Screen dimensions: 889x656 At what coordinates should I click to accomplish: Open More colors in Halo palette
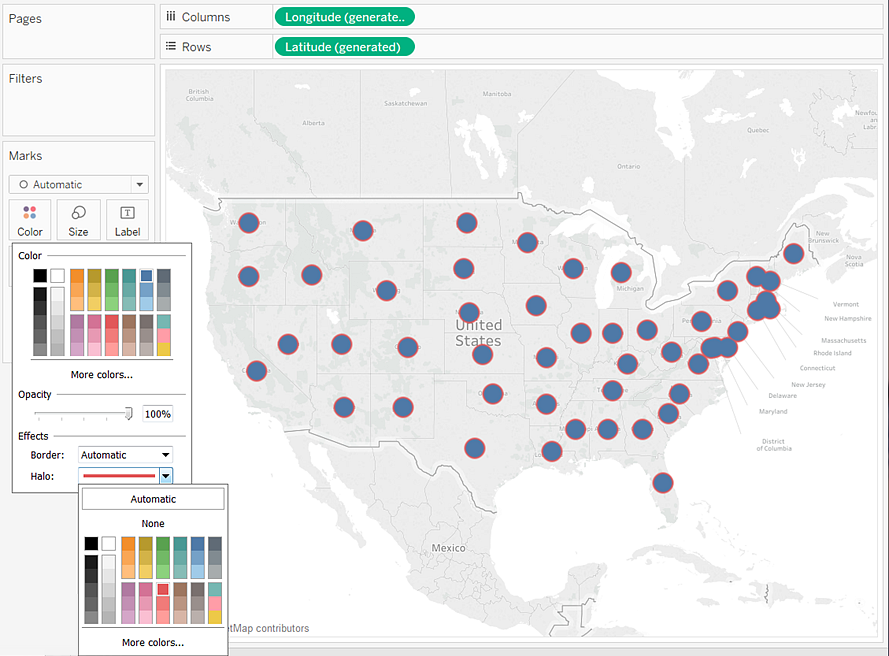[x=153, y=642]
